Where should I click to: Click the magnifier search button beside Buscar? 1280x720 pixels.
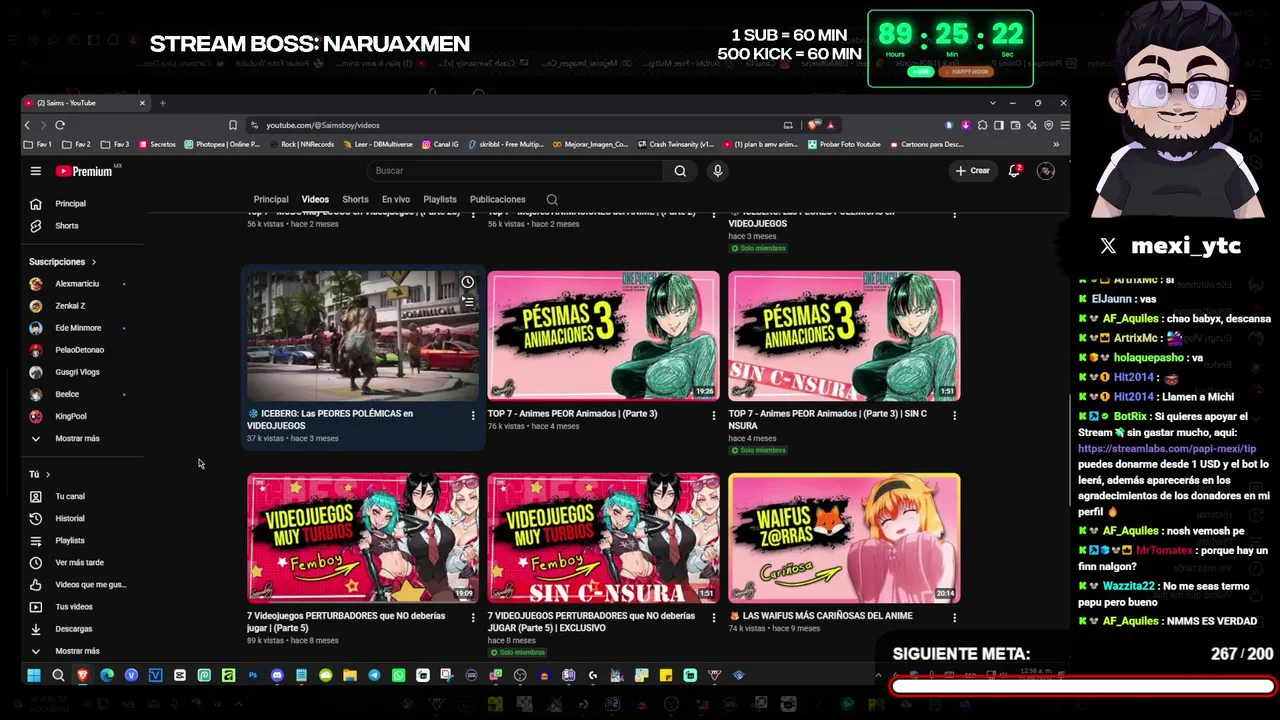[x=680, y=171]
